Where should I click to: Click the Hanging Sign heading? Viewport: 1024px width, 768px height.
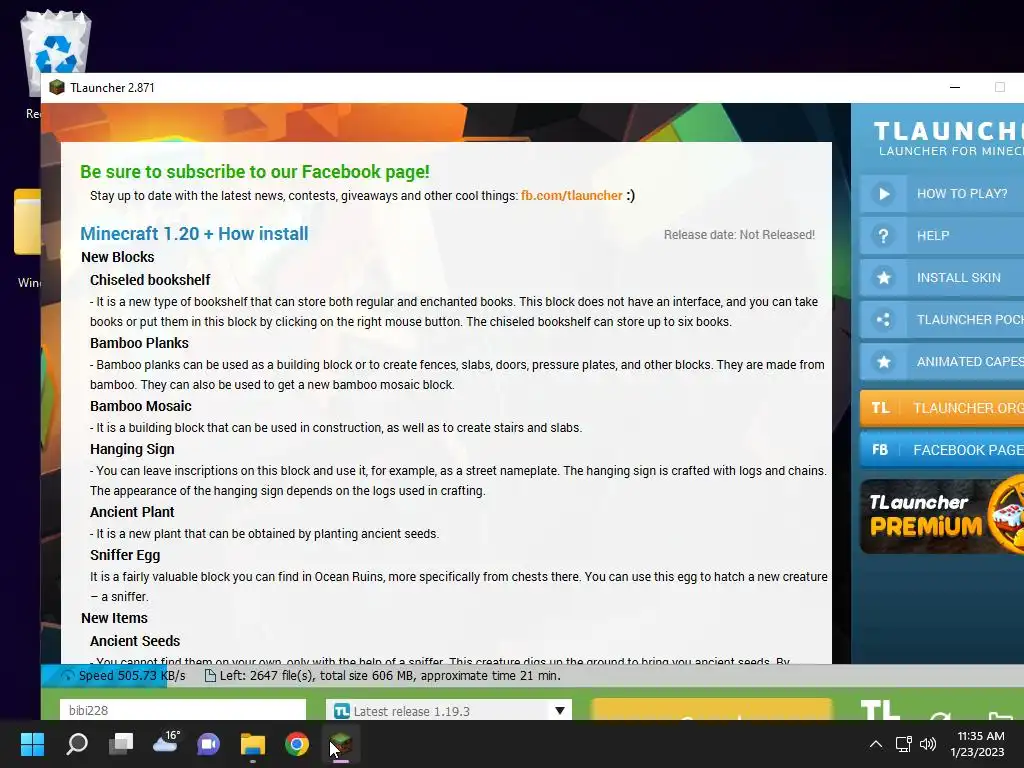click(132, 449)
